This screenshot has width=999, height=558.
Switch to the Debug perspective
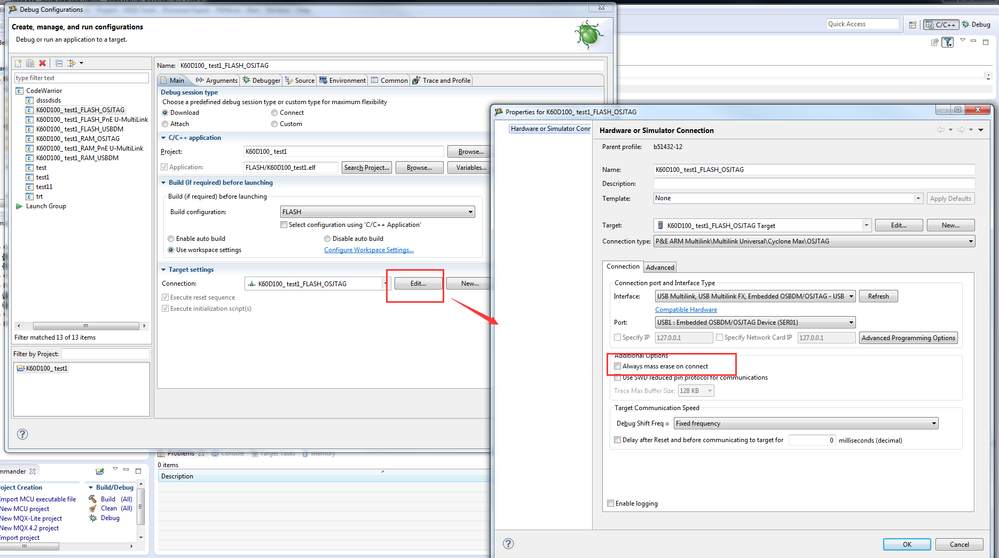(976, 24)
